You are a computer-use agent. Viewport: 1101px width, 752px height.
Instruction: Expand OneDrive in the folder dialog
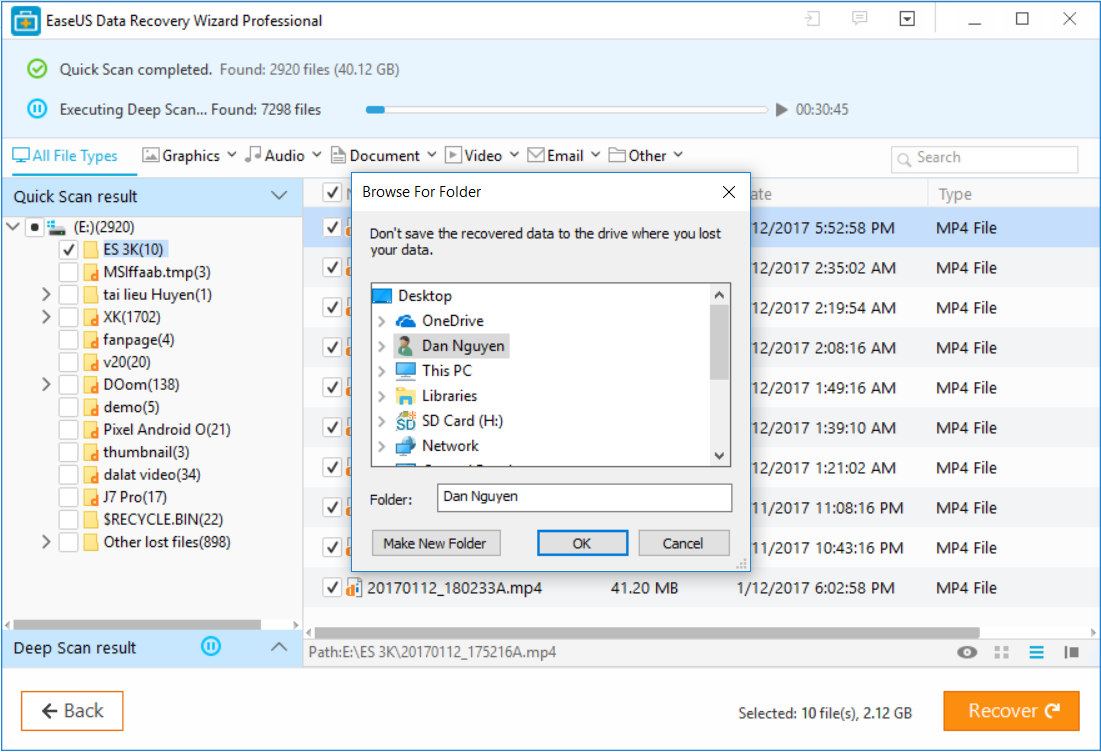click(x=382, y=321)
